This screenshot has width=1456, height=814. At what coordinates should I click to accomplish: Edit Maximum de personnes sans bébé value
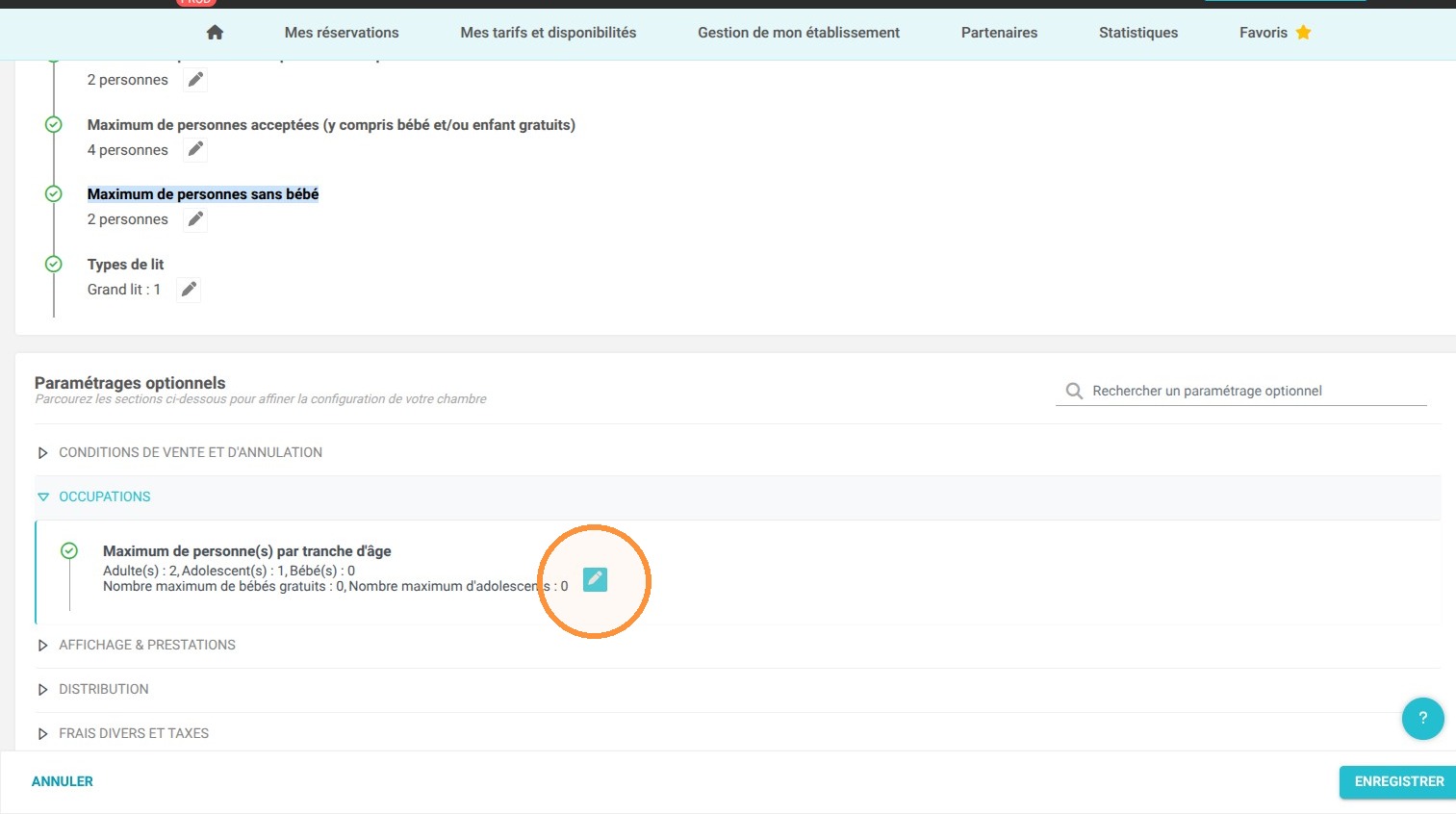click(x=195, y=219)
